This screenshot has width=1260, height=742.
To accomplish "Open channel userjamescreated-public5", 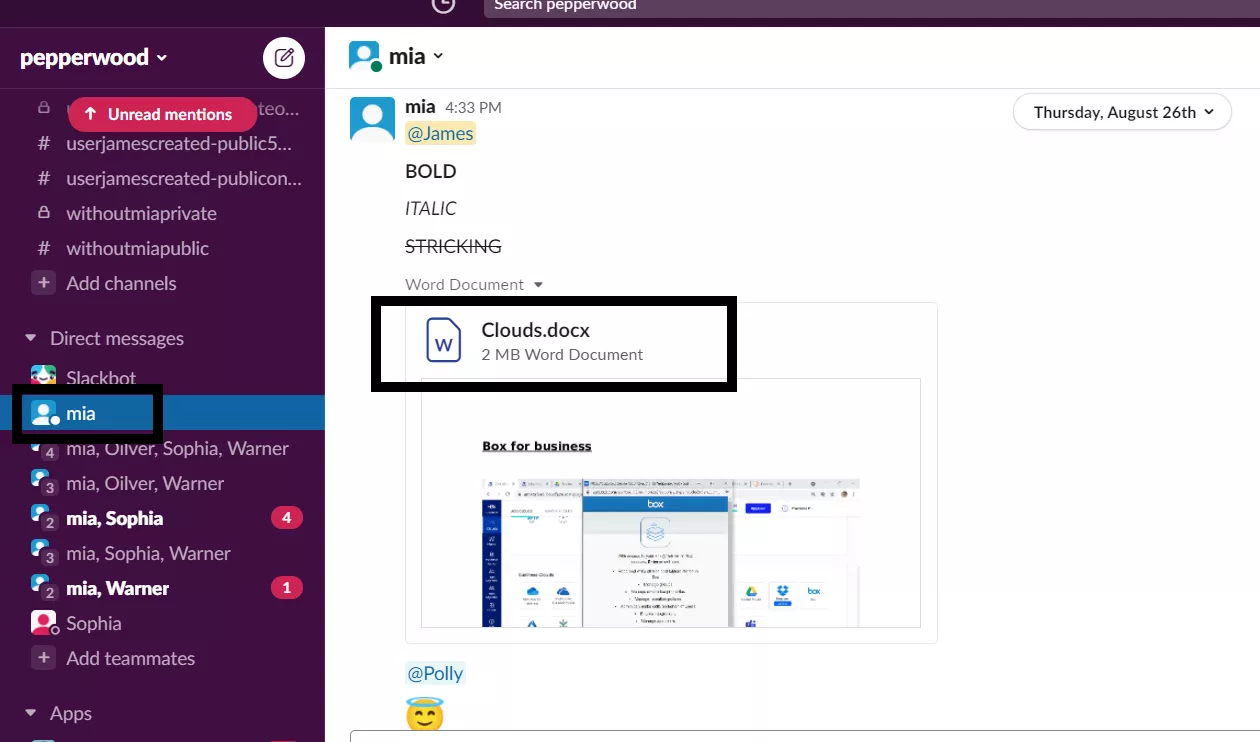I will [179, 143].
